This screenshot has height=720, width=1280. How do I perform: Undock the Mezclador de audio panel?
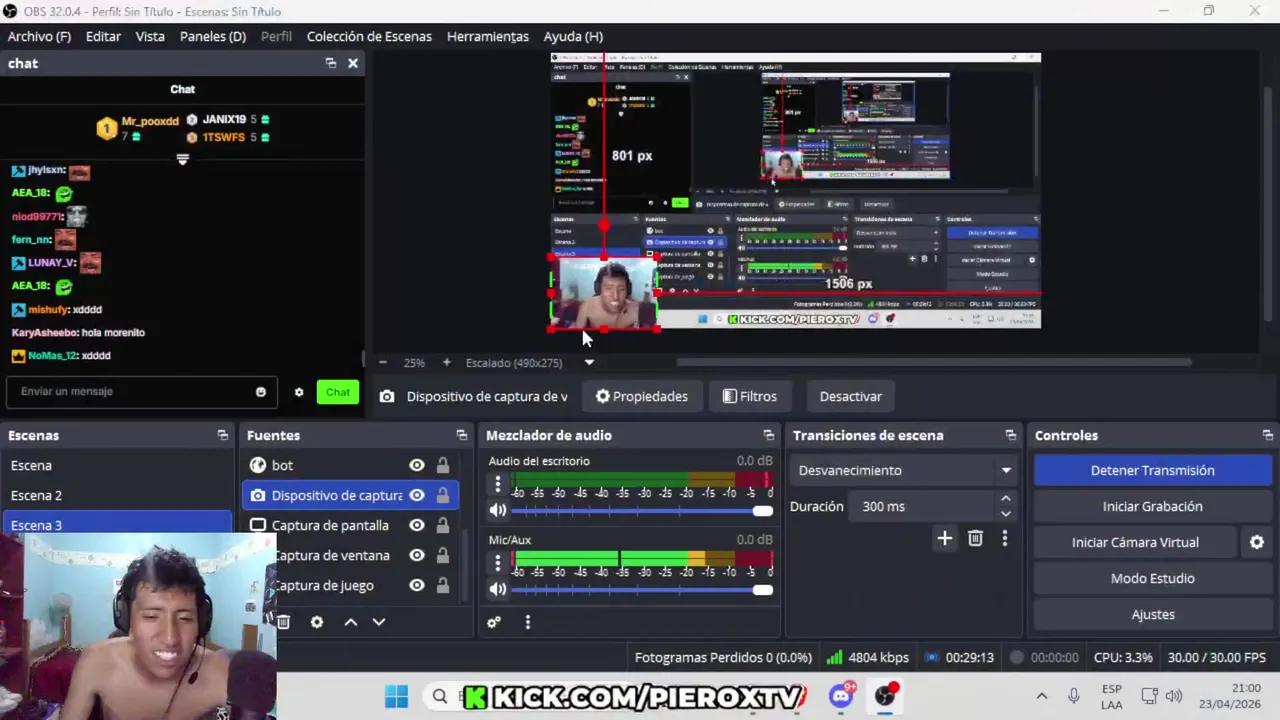click(x=768, y=435)
